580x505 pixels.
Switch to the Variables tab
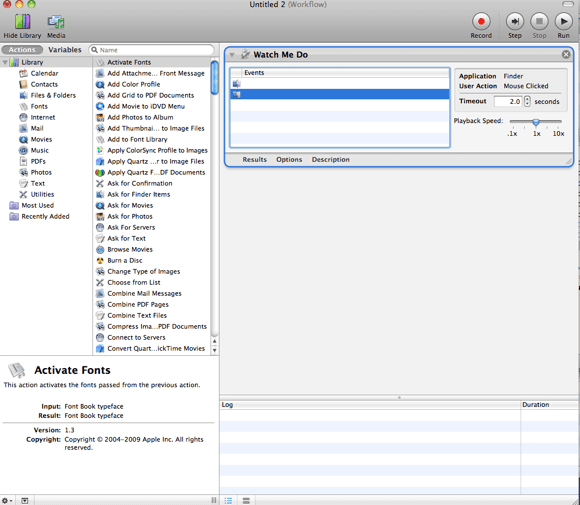point(65,50)
